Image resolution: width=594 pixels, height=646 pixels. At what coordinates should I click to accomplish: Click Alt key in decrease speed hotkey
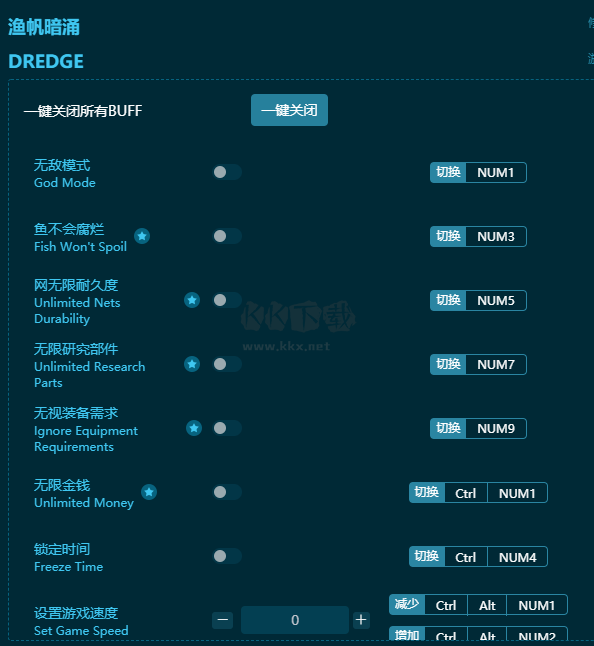[487, 605]
